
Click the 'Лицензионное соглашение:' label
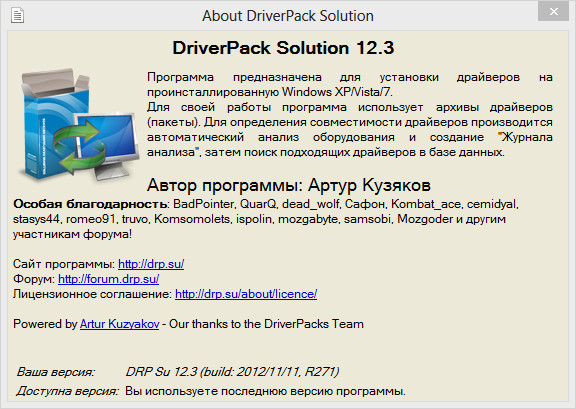coord(92,294)
